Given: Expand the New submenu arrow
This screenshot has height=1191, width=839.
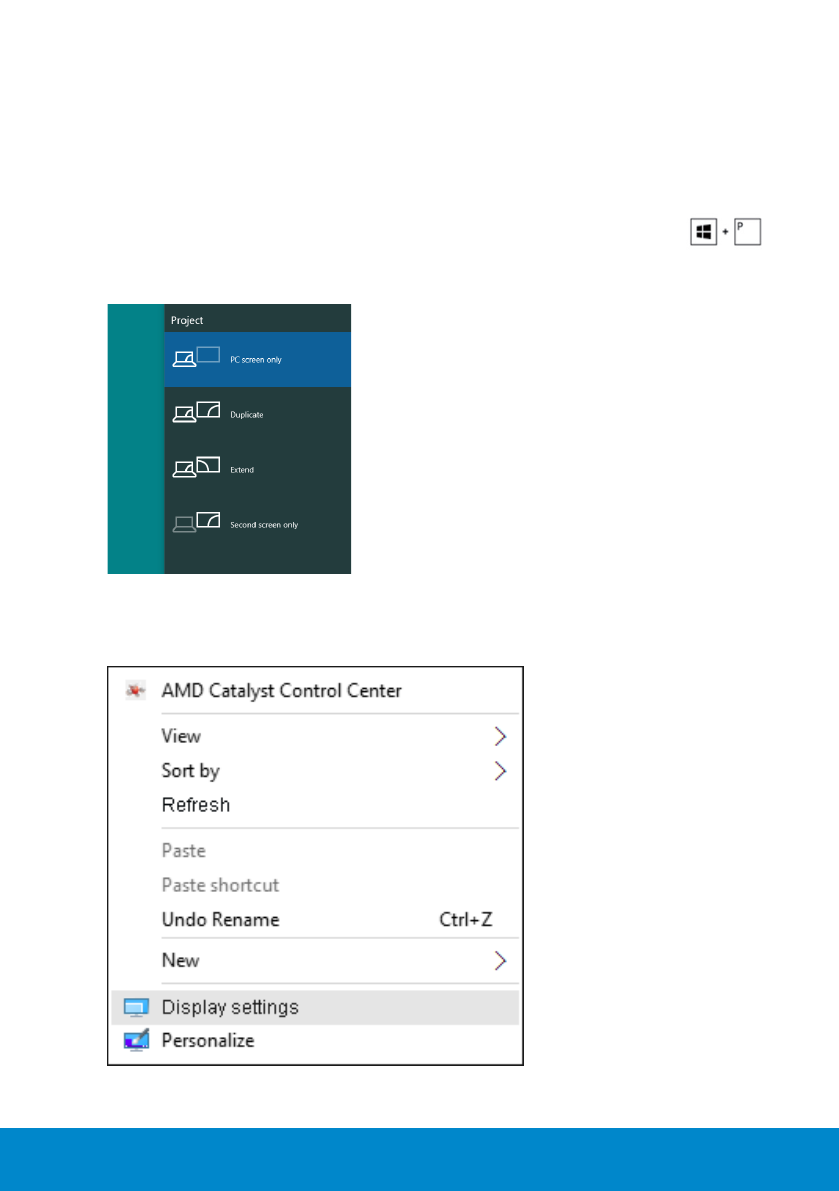Looking at the screenshot, I should [x=500, y=961].
